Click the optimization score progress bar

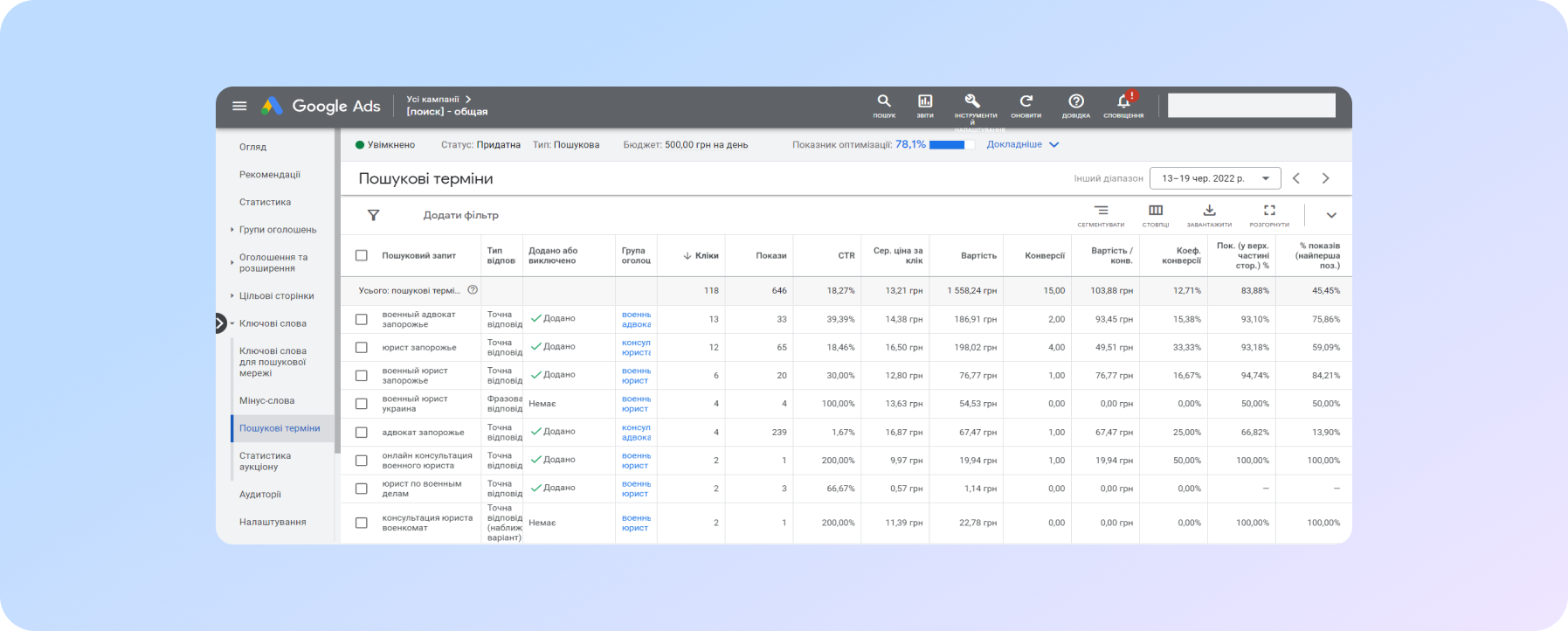pos(952,145)
